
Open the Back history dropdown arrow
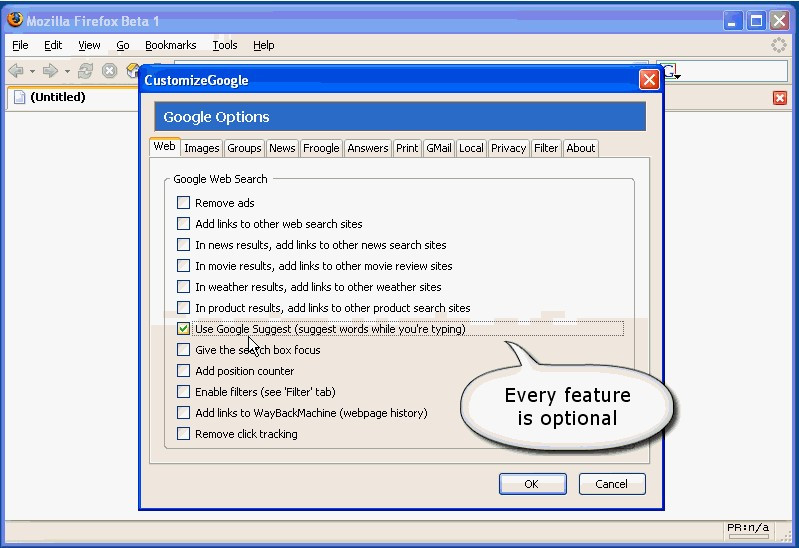pos(32,71)
